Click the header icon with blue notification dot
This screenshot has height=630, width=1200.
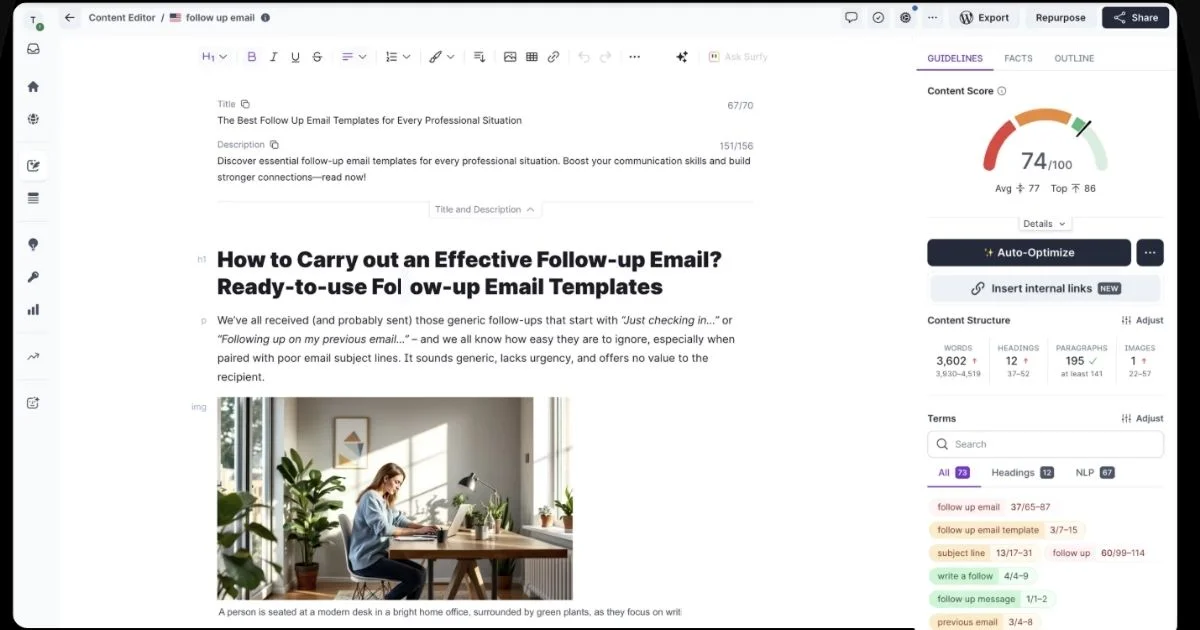(906, 17)
